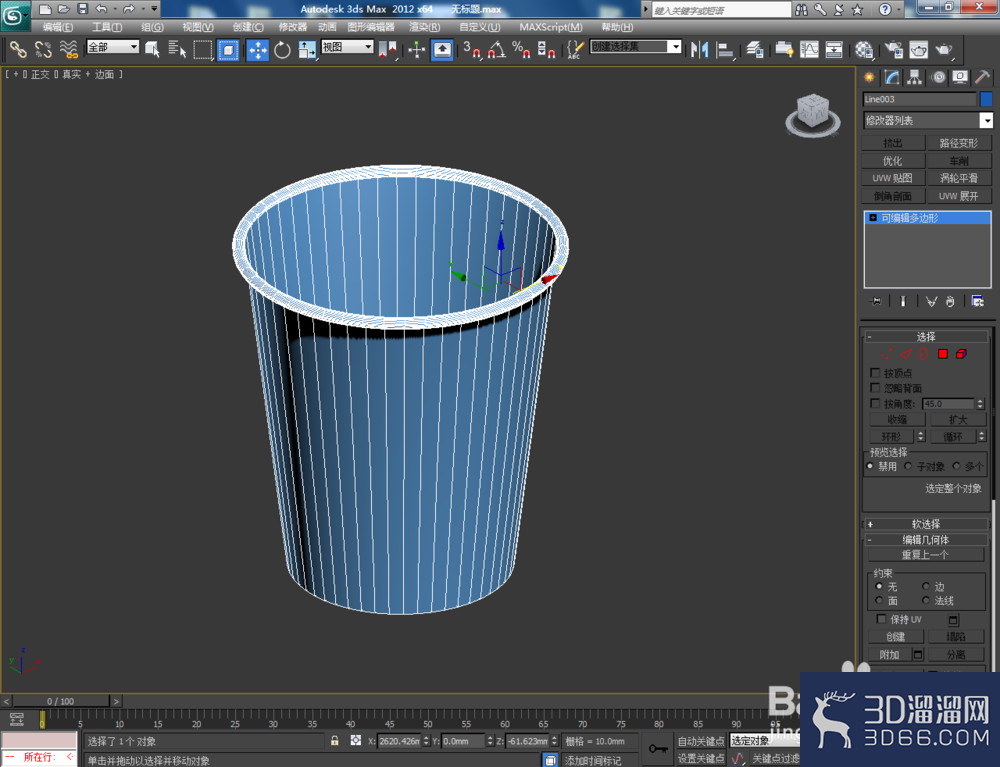The width and height of the screenshot is (1000, 767).
Task: Activate Select and Rotate tool
Action: 282,49
